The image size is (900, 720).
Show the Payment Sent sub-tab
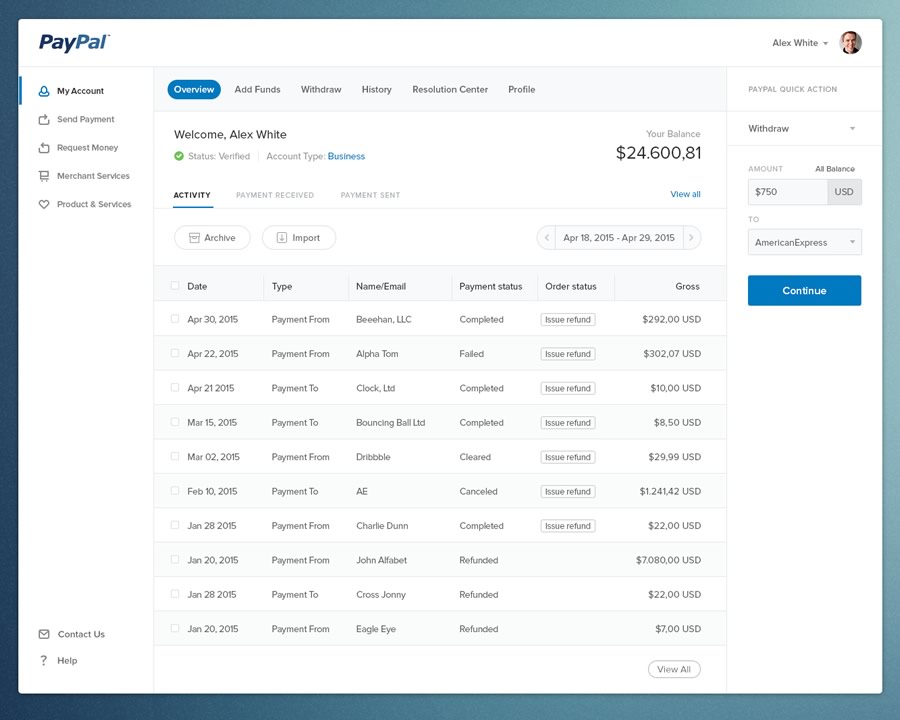tap(370, 195)
